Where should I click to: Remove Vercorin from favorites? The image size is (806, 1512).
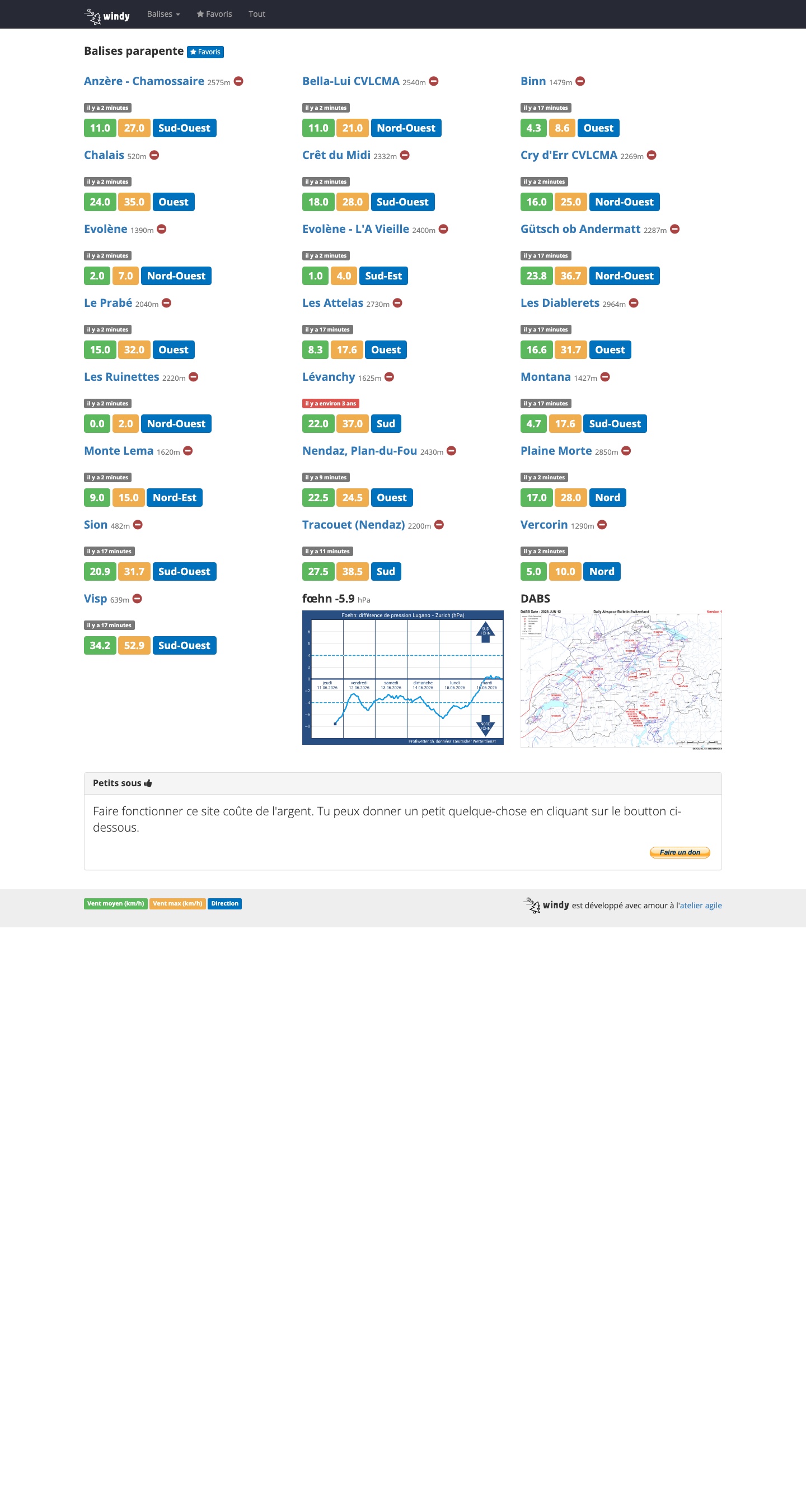point(602,525)
